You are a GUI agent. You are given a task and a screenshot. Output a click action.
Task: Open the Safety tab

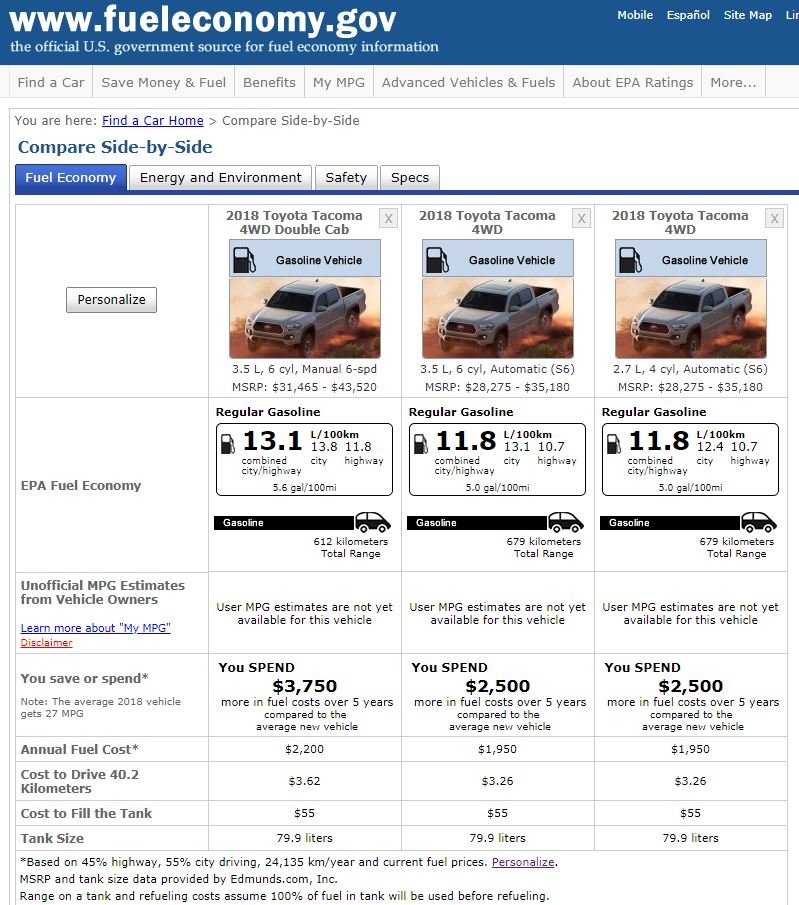(346, 178)
